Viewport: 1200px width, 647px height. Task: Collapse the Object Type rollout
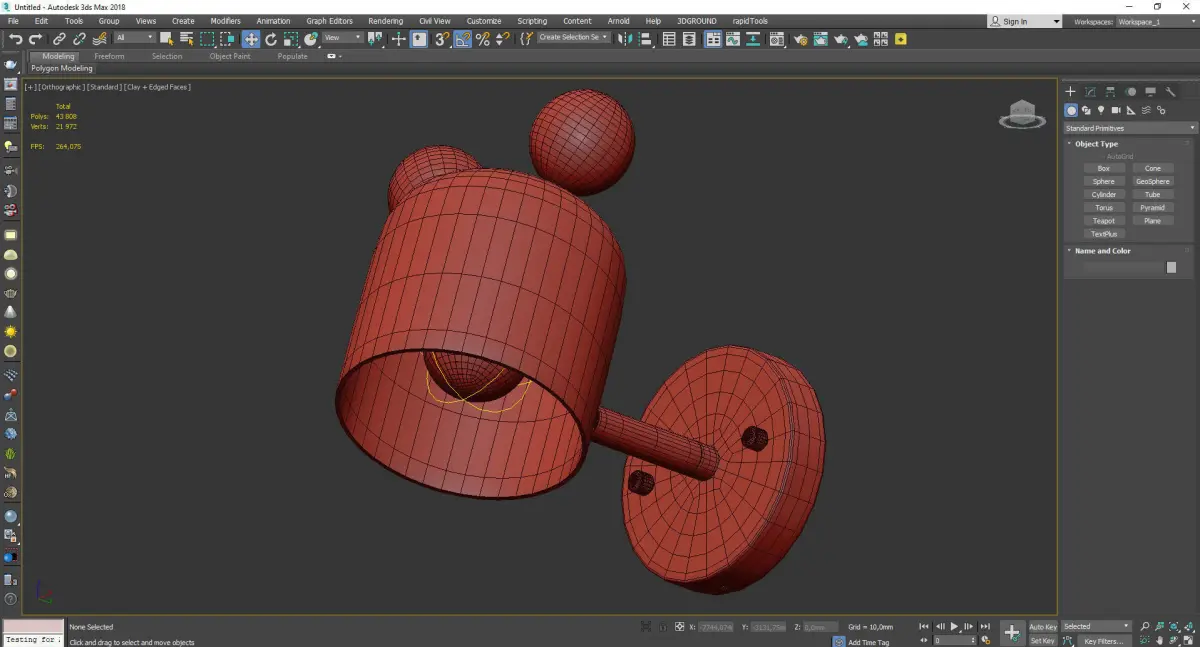(x=1096, y=144)
